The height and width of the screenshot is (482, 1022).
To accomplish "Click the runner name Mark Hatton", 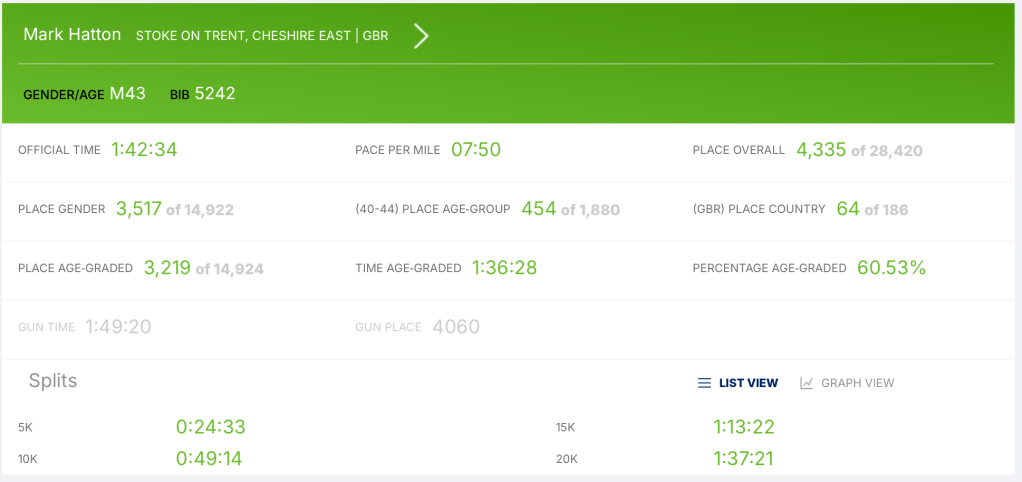I will 72,35.
